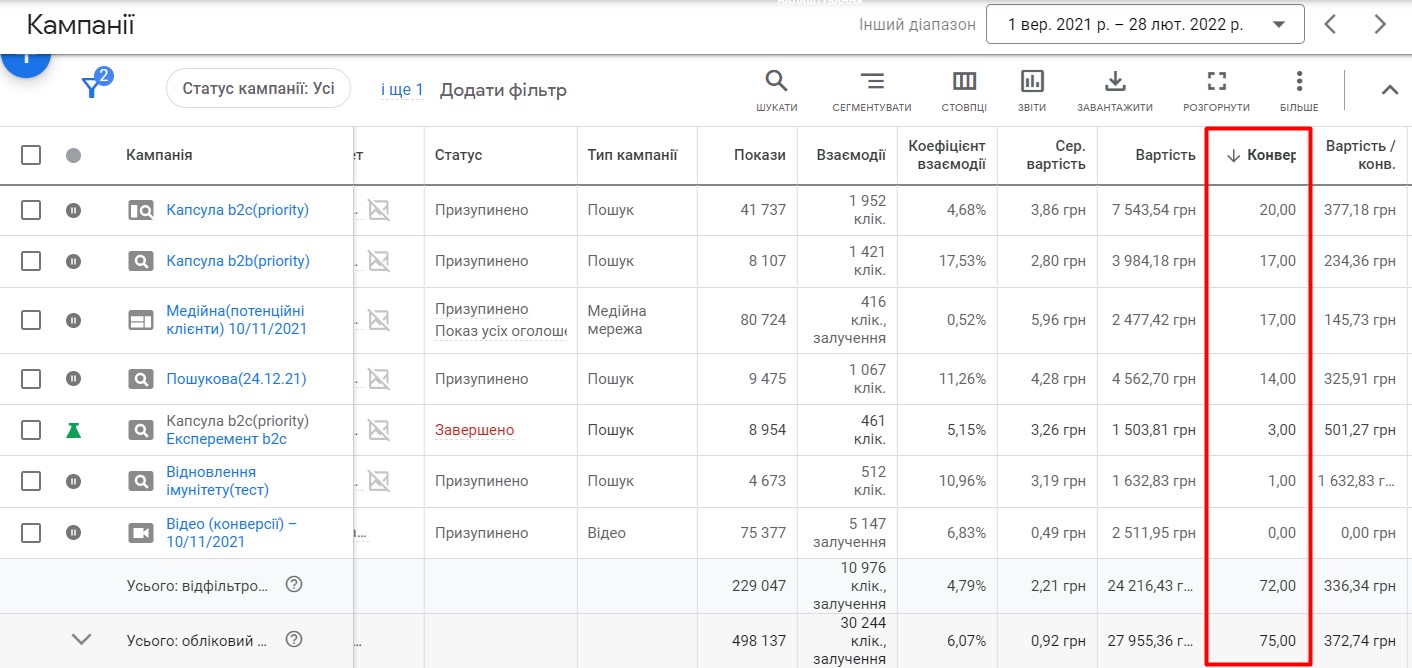Viewport: 1412px width, 668px height.
Task: Go to the next date period arrow
Action: coord(1381,25)
